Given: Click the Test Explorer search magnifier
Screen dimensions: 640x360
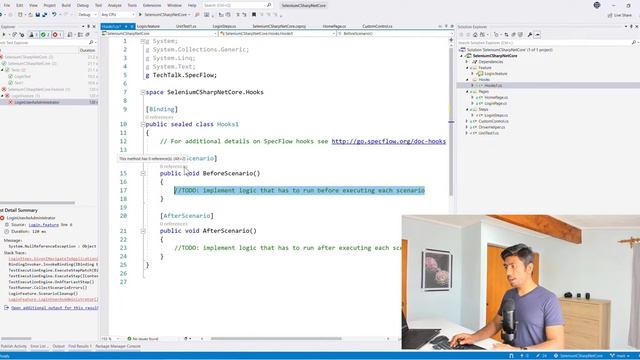Looking at the screenshot, I should 91,42.
